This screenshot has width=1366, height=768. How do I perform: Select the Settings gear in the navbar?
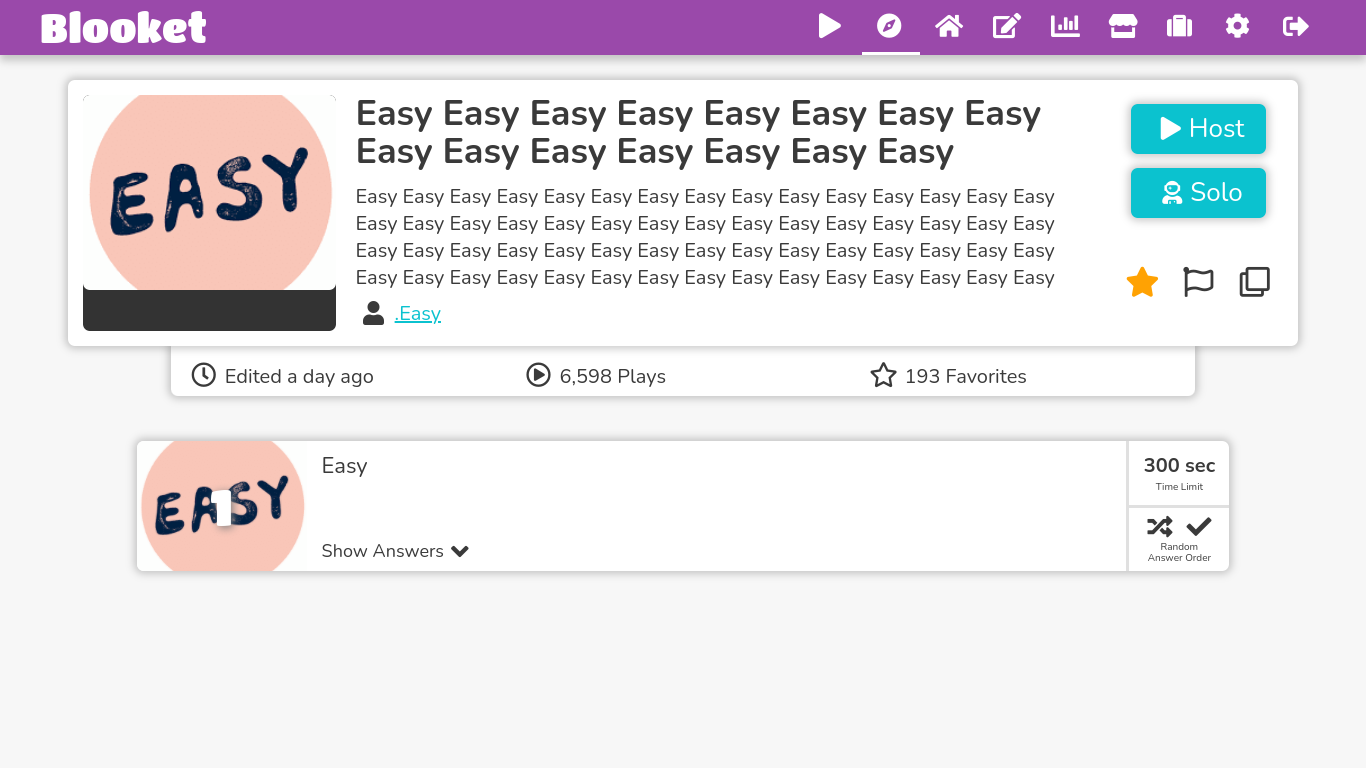click(x=1237, y=27)
